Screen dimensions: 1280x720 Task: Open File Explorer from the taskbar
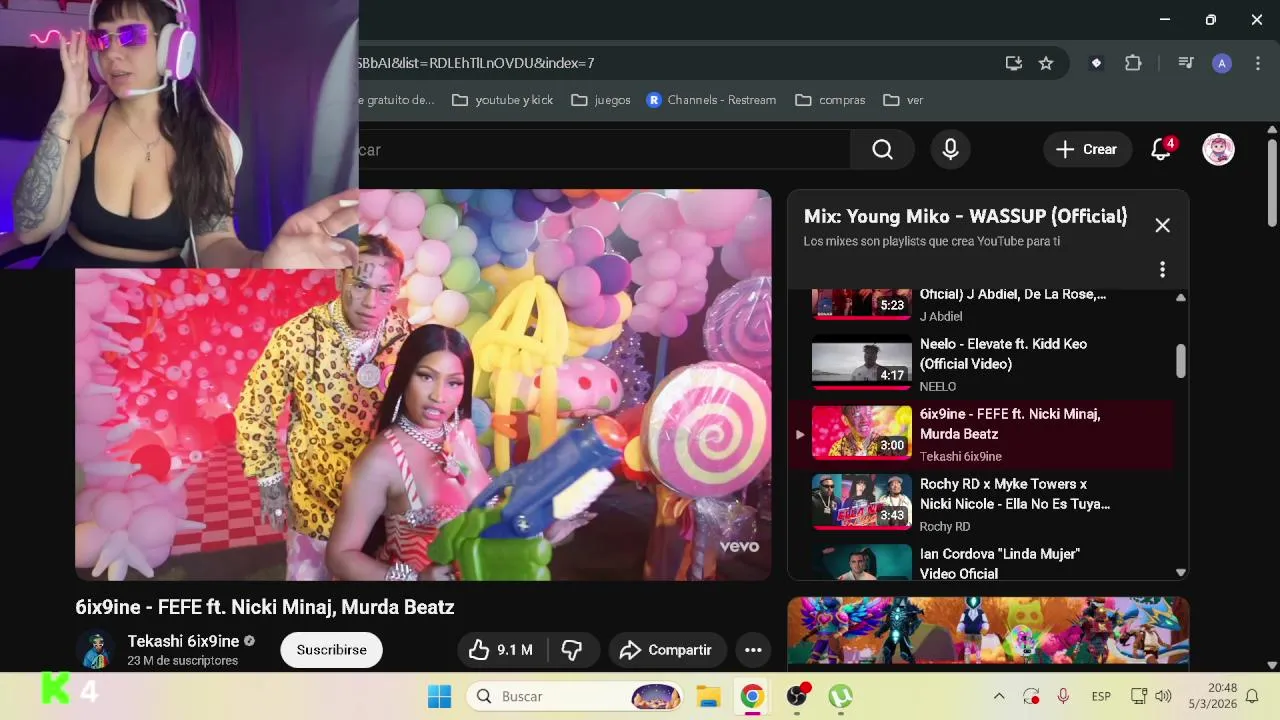(708, 696)
